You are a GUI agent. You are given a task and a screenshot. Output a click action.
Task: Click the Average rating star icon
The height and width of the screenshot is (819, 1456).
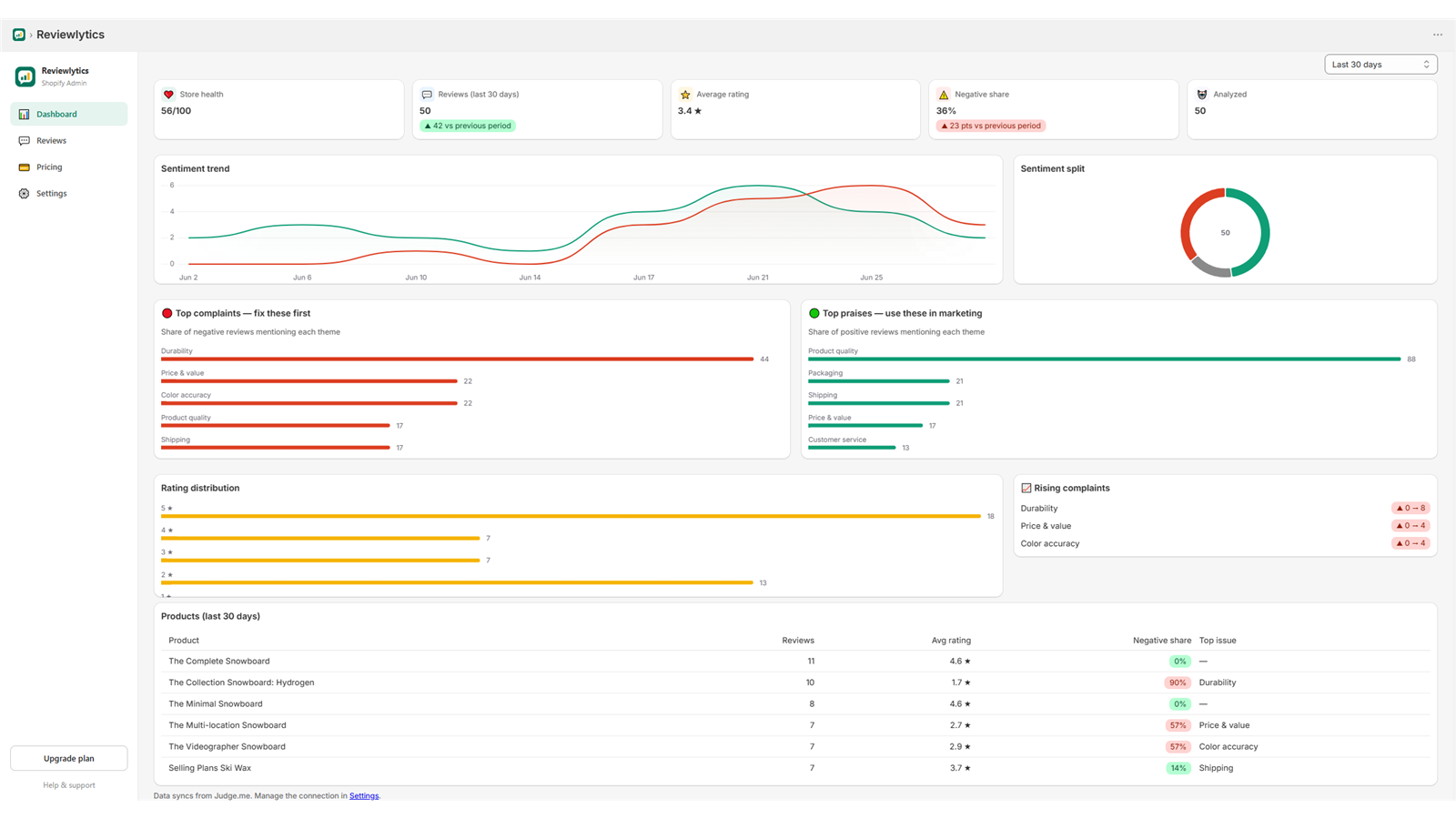[x=685, y=95]
